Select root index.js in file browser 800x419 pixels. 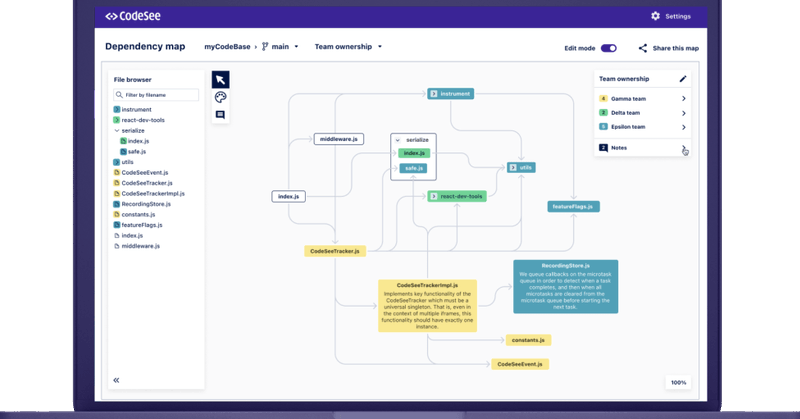point(132,235)
